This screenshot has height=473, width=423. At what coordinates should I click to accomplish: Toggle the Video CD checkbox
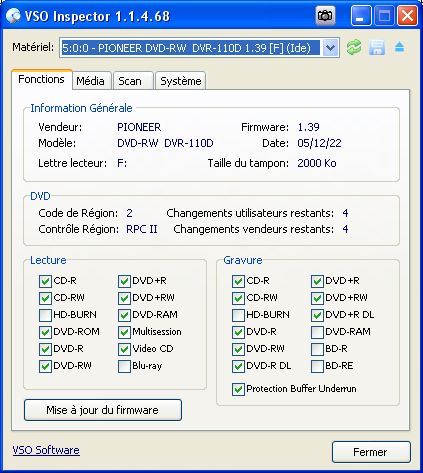[124, 349]
